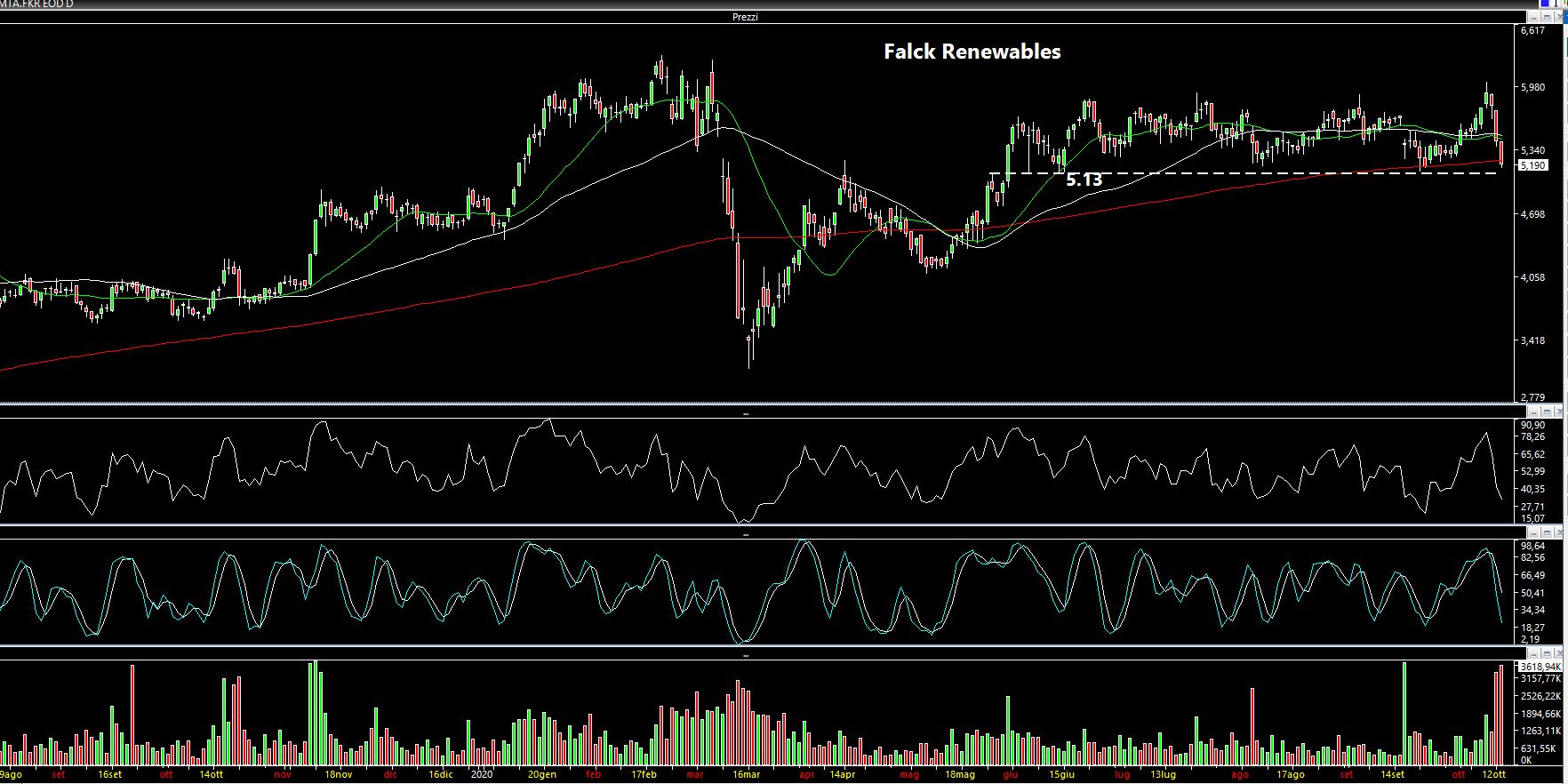Click the 98,64 stochastic scale value
Screen dimensions: 1568x784
[1532, 546]
